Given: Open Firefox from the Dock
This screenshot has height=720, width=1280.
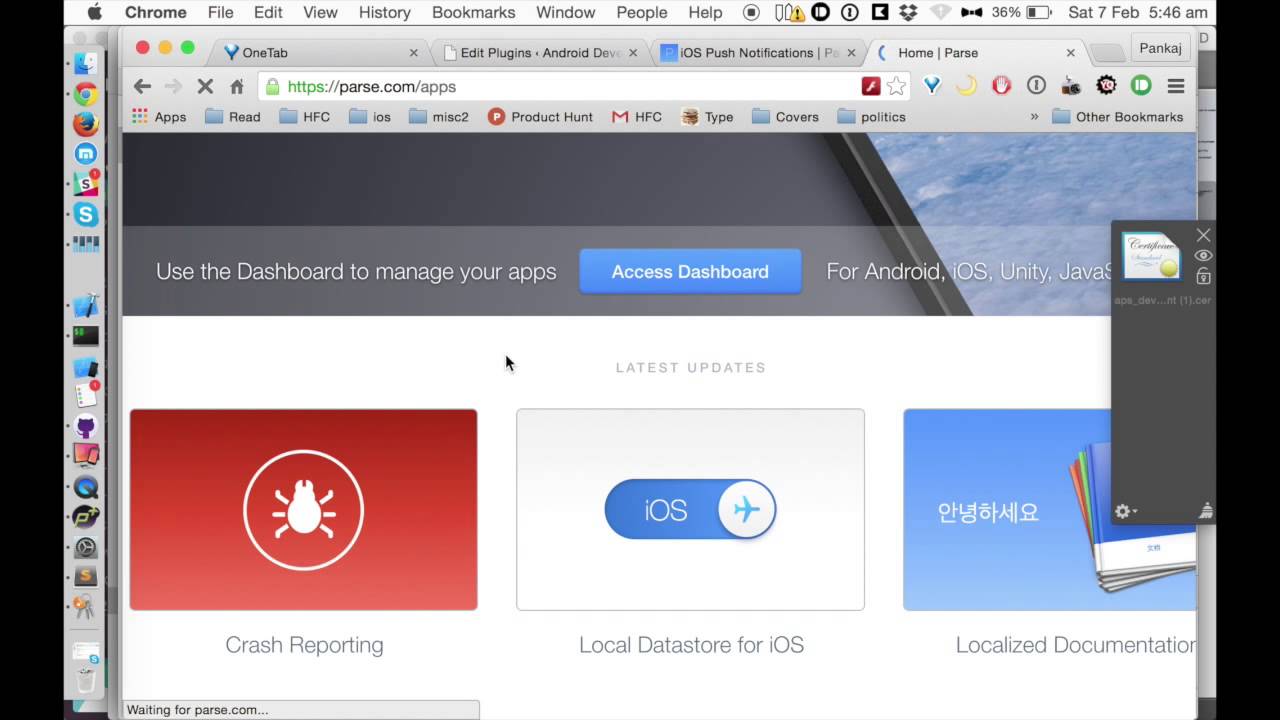Looking at the screenshot, I should [86, 124].
